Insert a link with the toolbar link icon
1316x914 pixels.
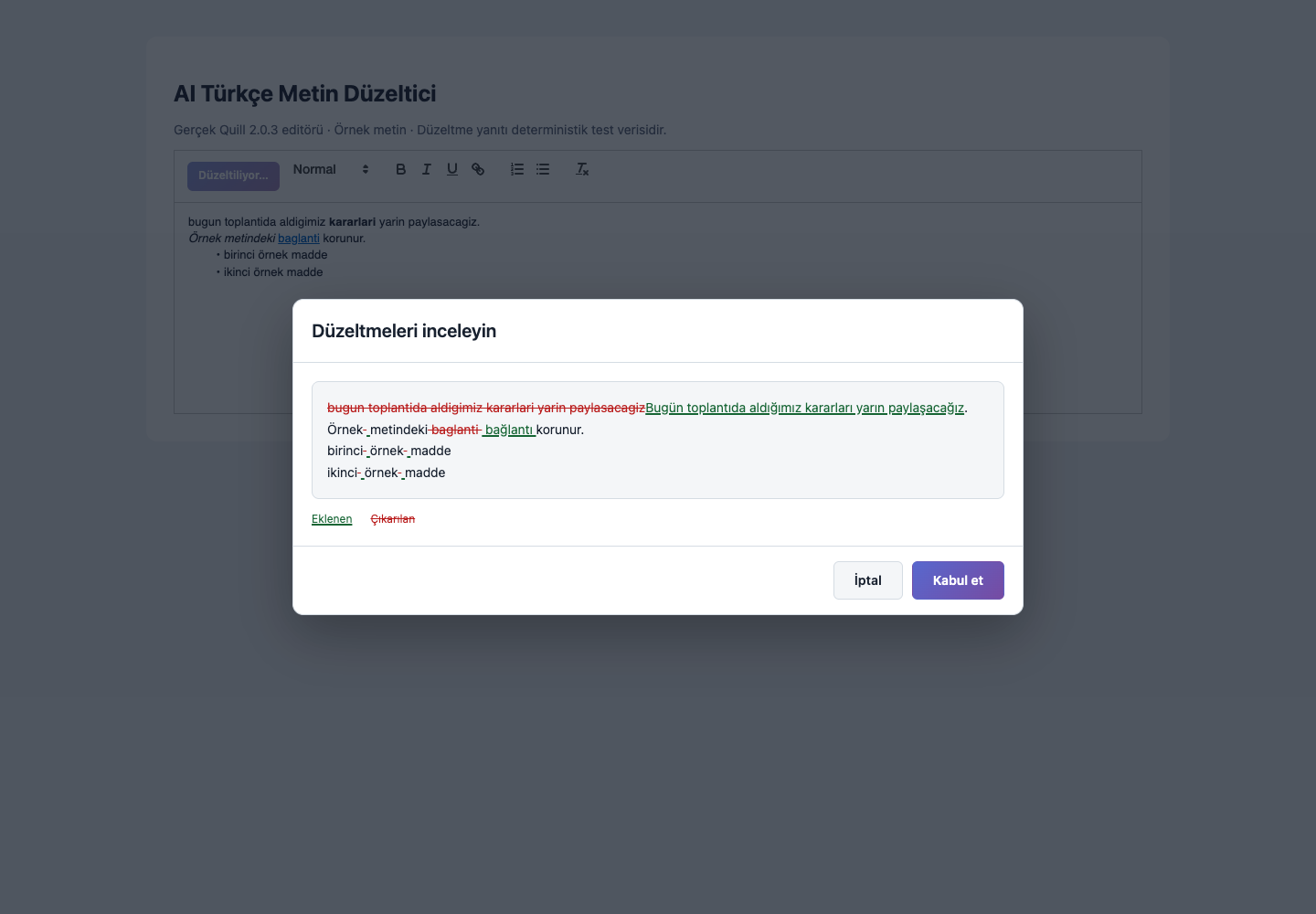[x=478, y=169]
